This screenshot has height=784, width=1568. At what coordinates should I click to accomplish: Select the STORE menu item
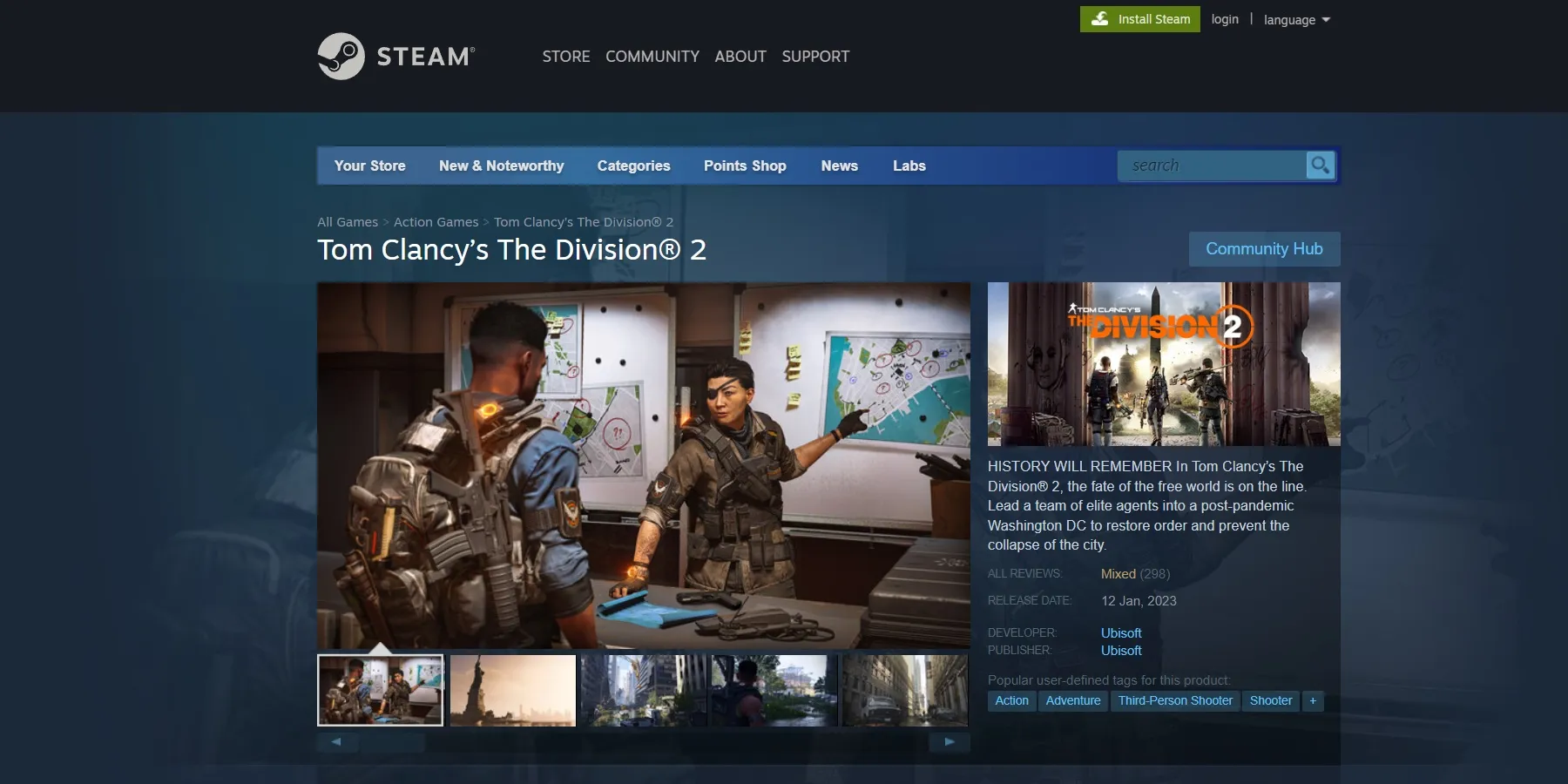point(565,56)
